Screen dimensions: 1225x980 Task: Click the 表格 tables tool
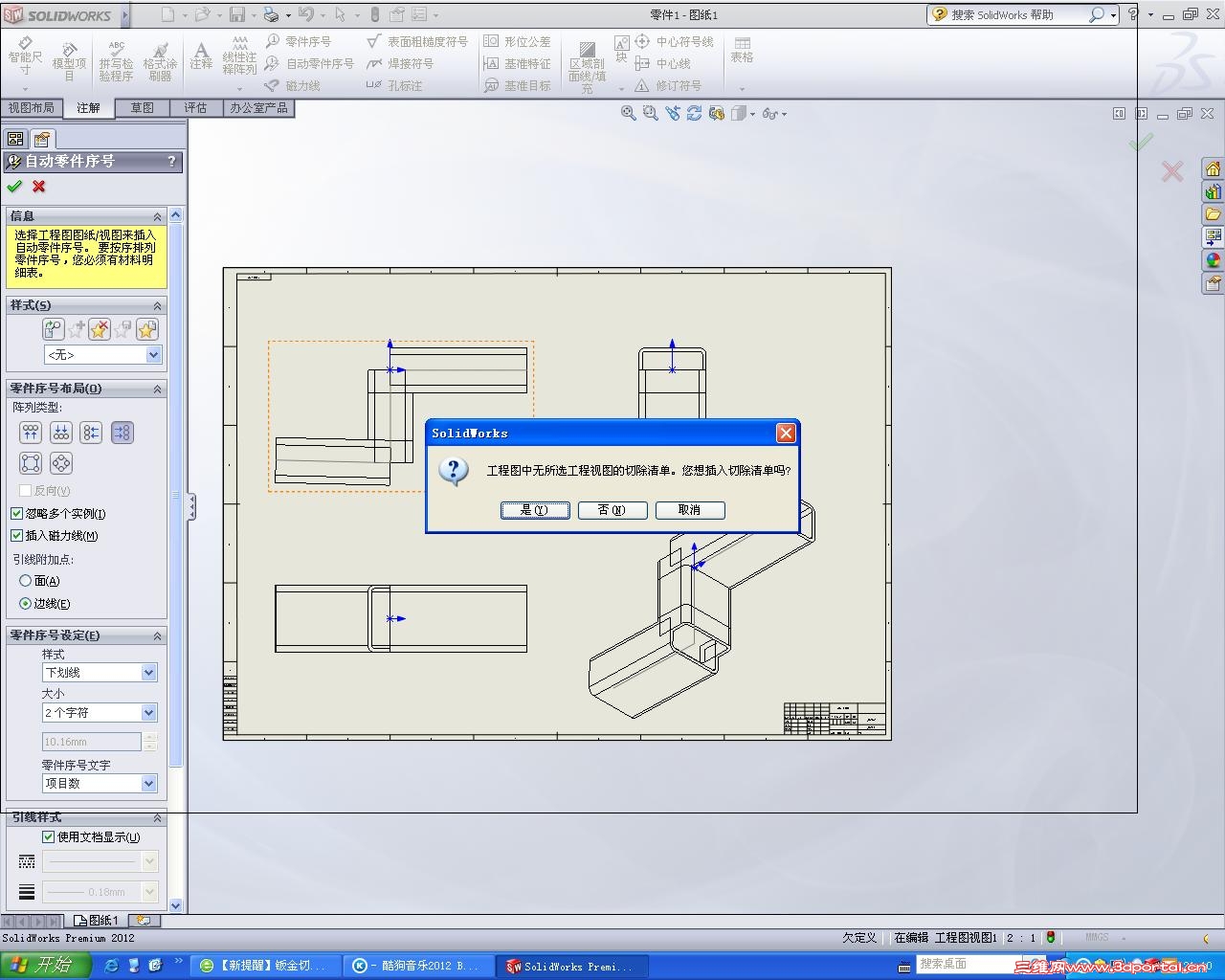(742, 51)
